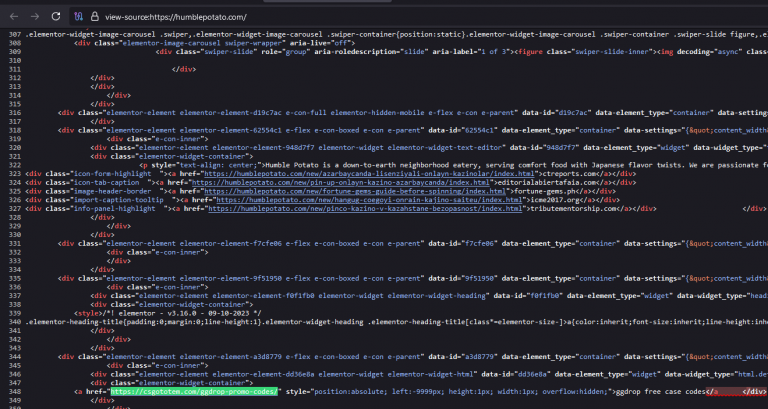Focus the address bar showing view-source:https://humblepotato.com/
The width and height of the screenshot is (768, 409).
pos(421,17)
